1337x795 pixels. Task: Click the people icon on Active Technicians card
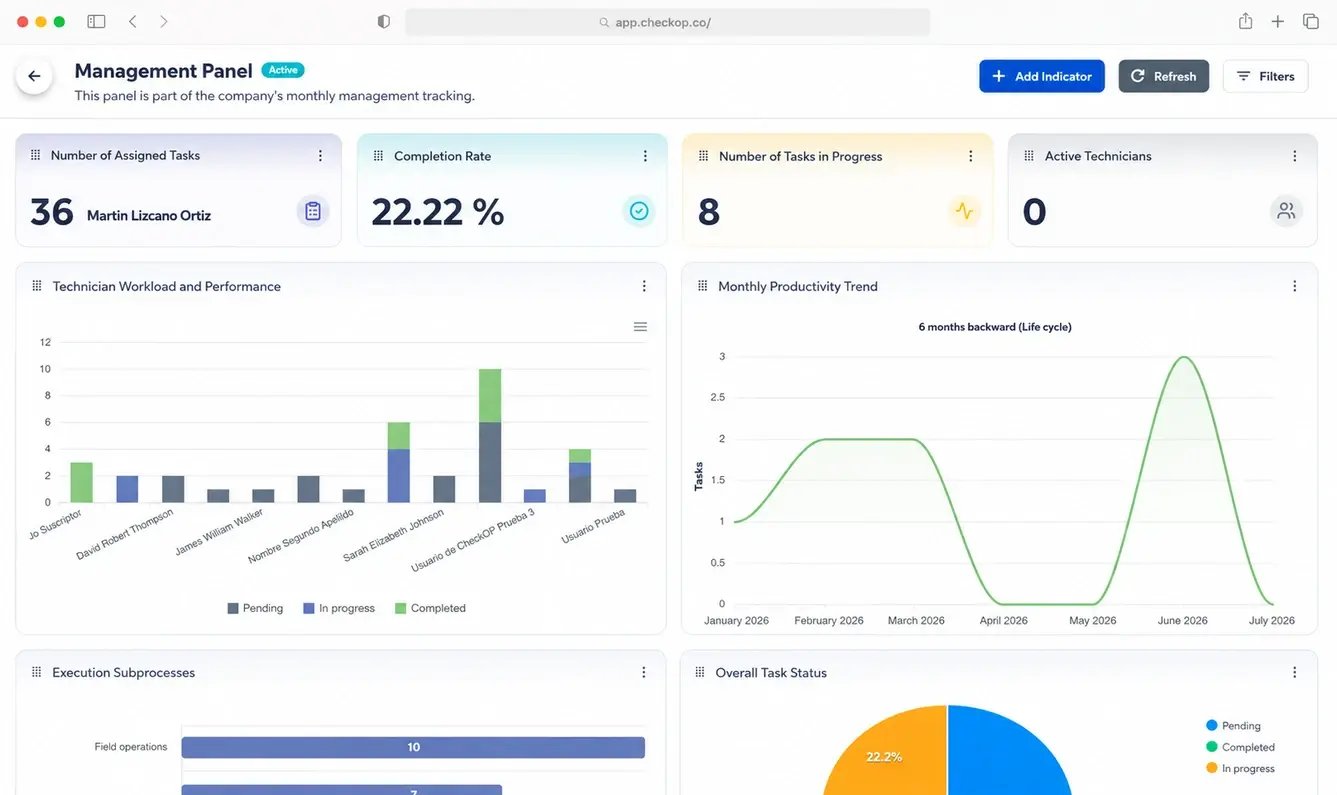coord(1286,211)
